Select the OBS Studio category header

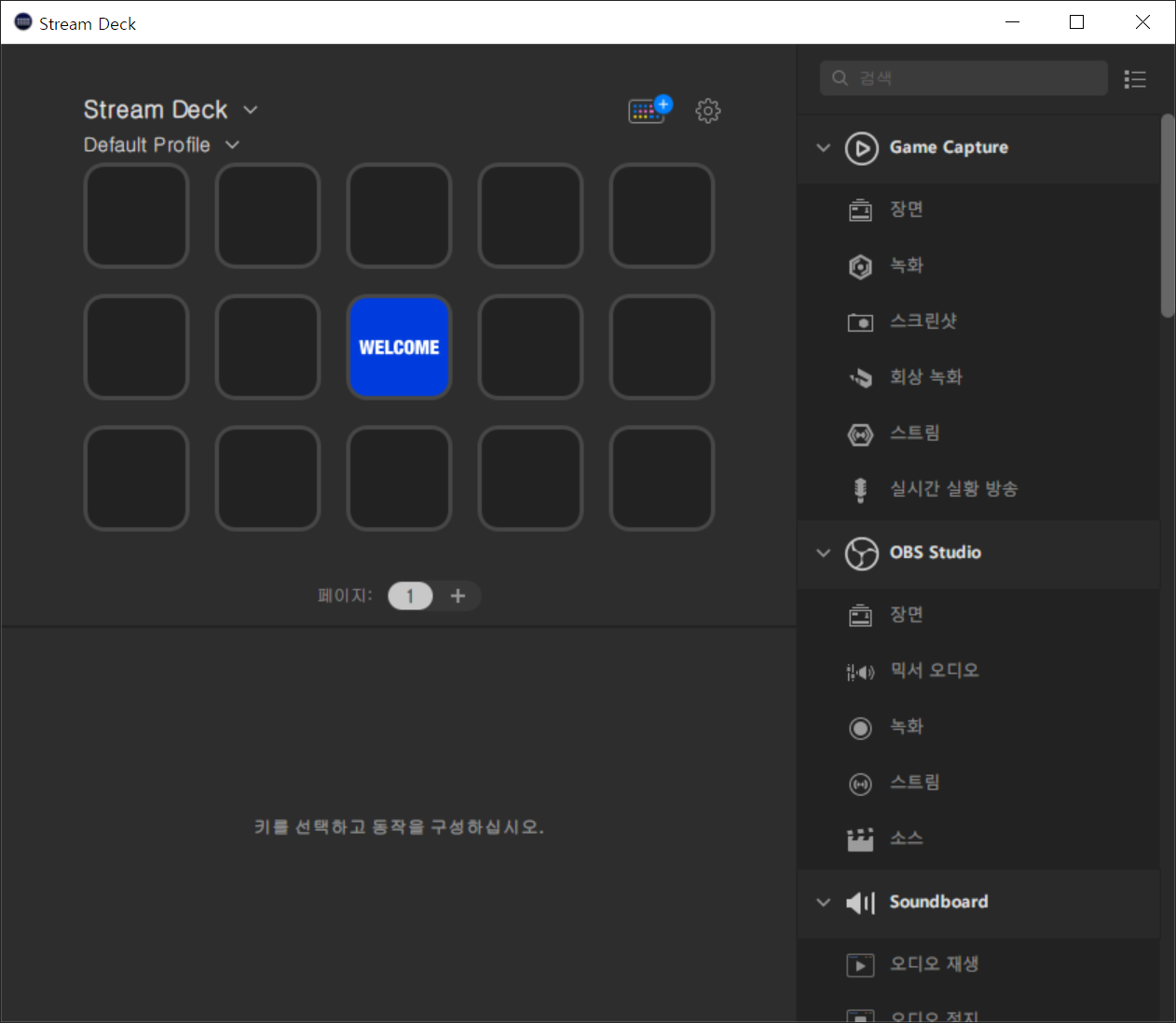coord(978,553)
